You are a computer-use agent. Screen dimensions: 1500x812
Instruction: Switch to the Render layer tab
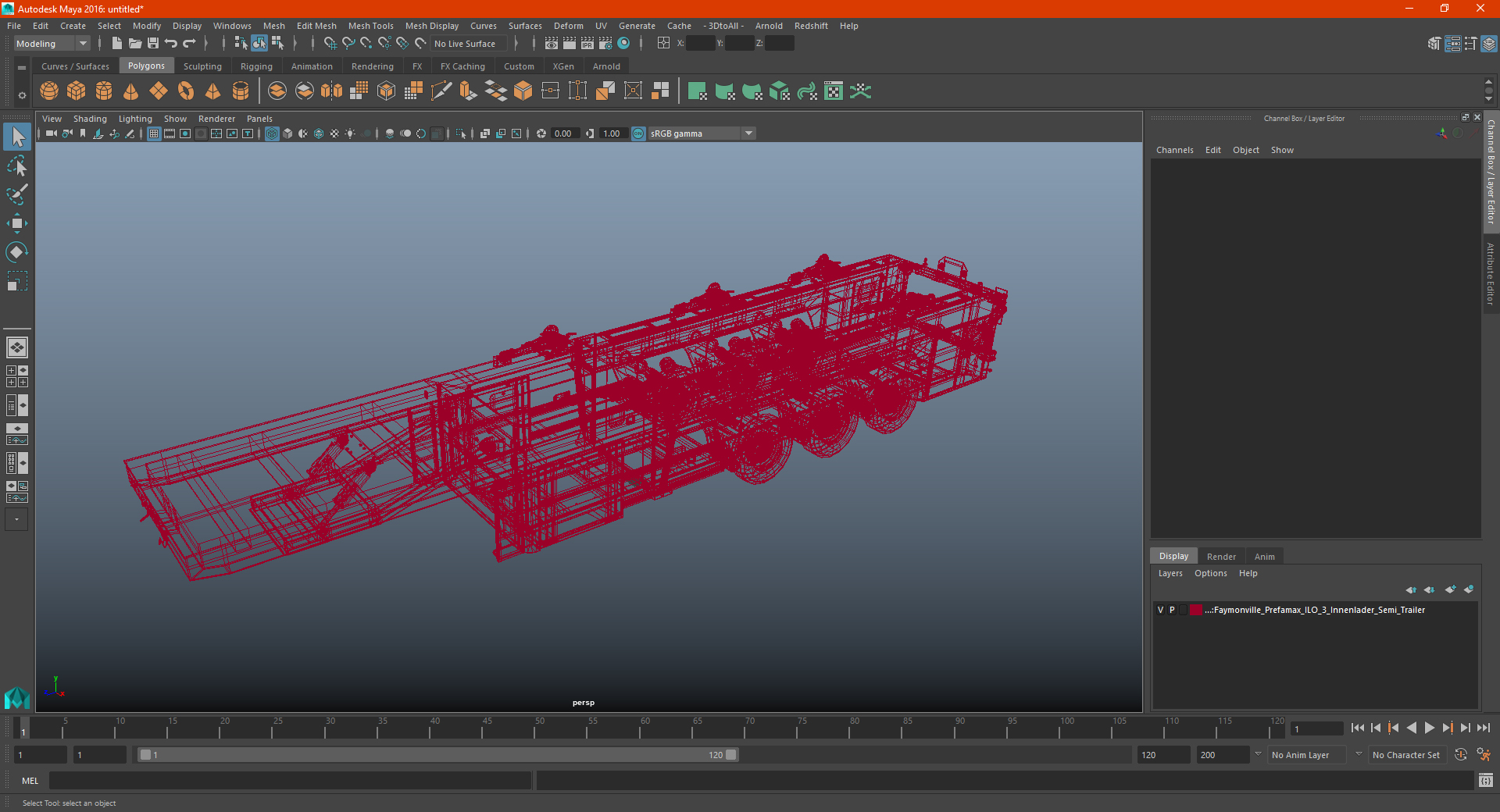[1221, 557]
